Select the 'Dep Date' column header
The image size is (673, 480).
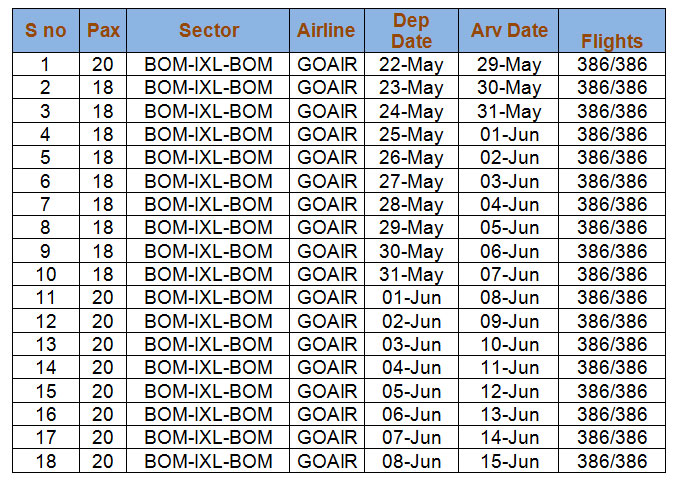[x=411, y=30]
